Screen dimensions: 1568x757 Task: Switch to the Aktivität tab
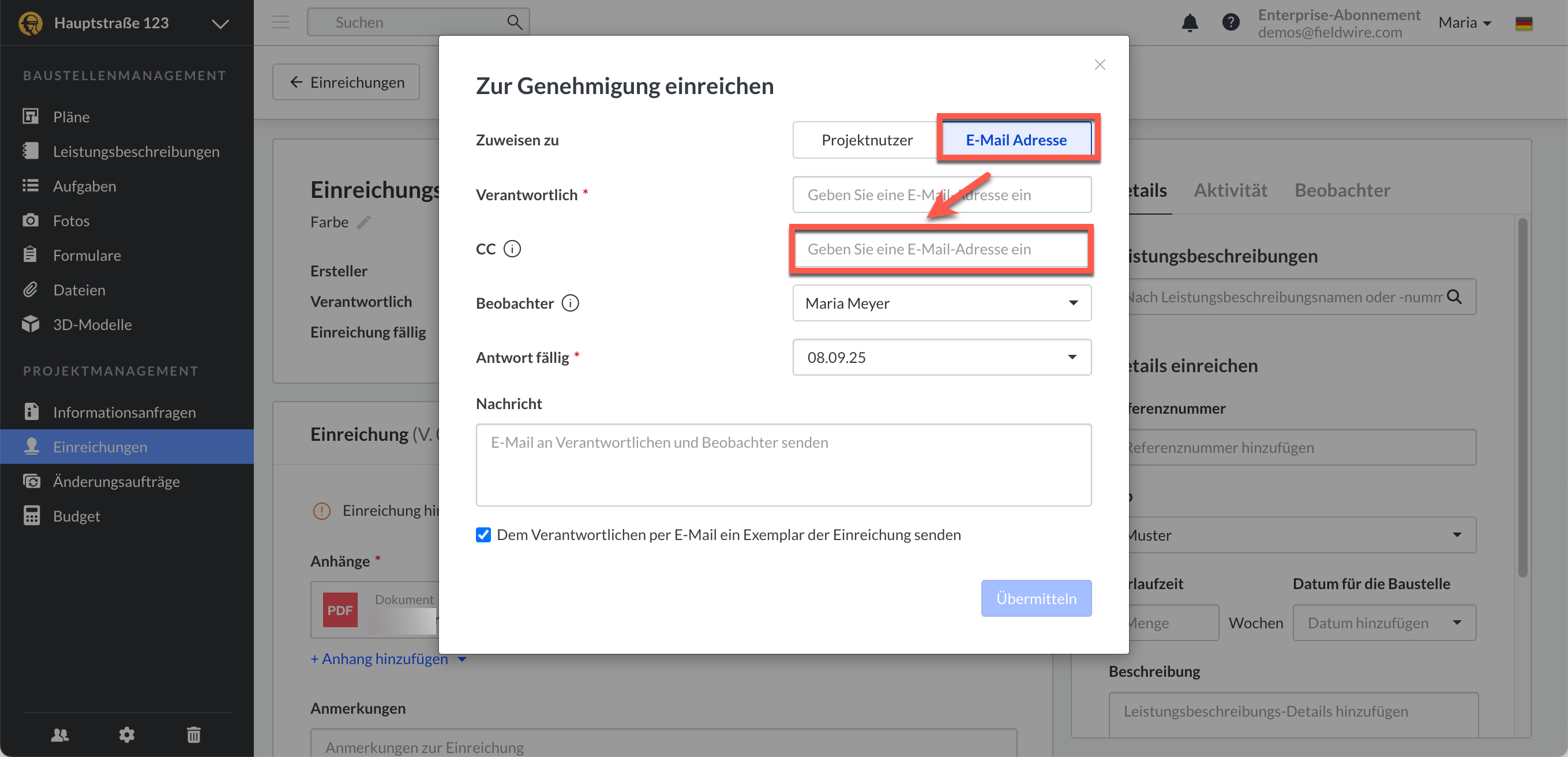coord(1230,190)
